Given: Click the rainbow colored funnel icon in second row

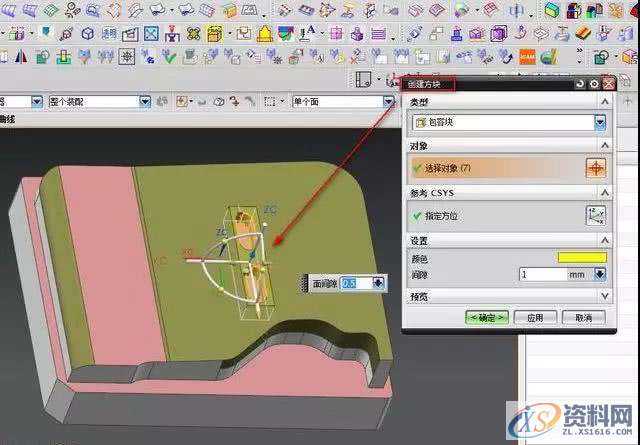Looking at the screenshot, I should tap(286, 33).
